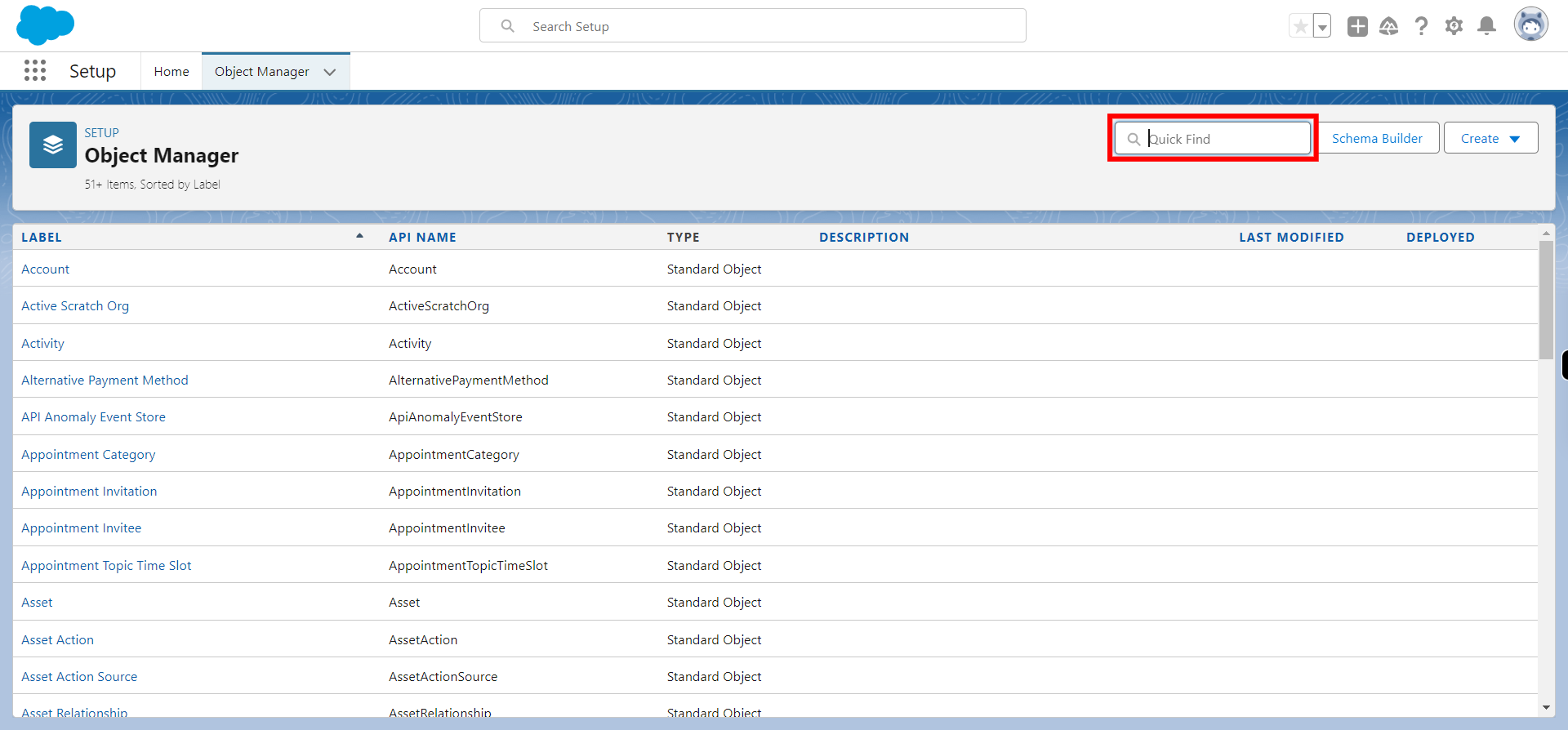Click the favorites star icon
The image size is (1568, 730).
pyautogui.click(x=1301, y=26)
